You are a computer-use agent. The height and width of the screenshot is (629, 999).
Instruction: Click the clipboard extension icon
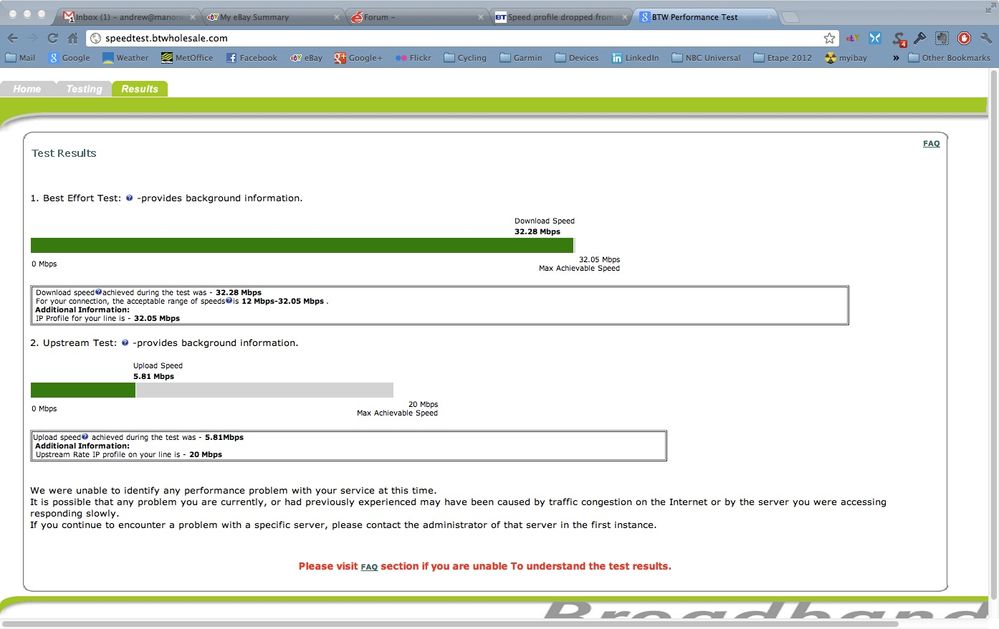(942, 38)
